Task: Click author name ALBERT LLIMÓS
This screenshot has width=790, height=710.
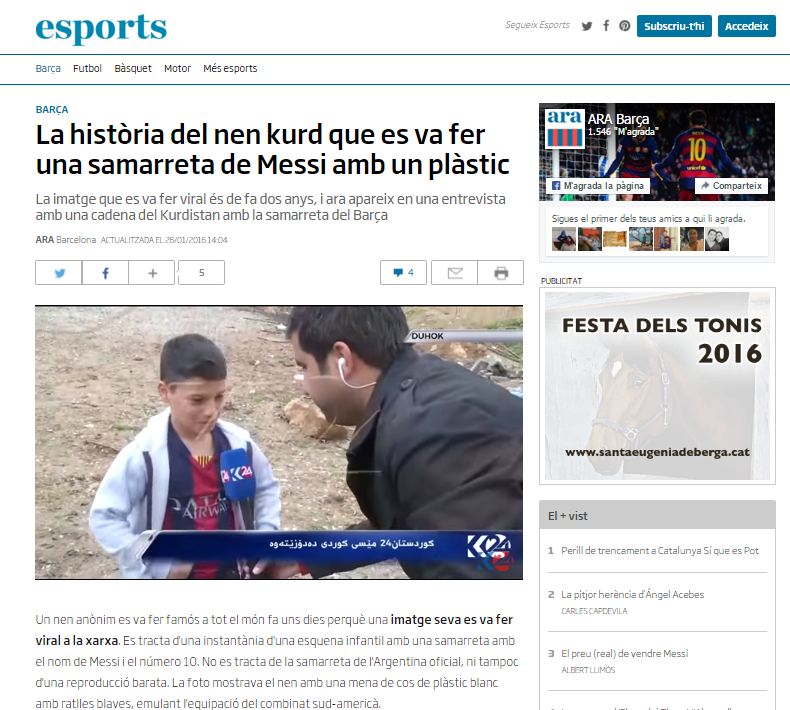Action: tap(588, 670)
